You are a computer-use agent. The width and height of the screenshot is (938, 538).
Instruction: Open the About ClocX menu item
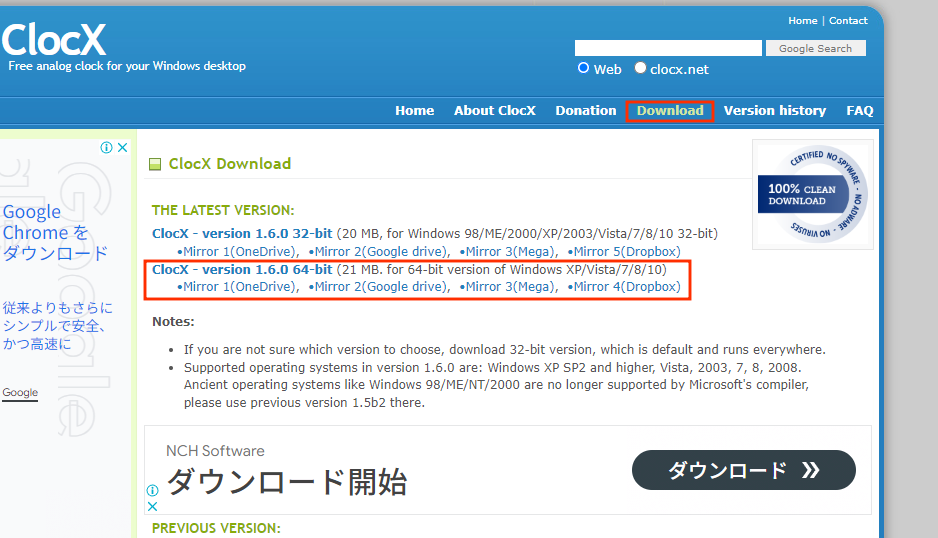[495, 111]
